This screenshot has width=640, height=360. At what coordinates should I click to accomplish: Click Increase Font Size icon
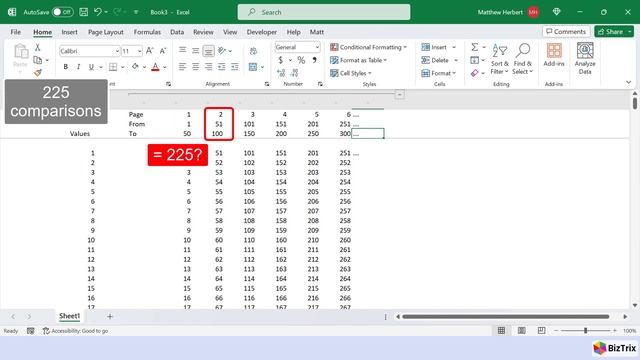point(150,51)
